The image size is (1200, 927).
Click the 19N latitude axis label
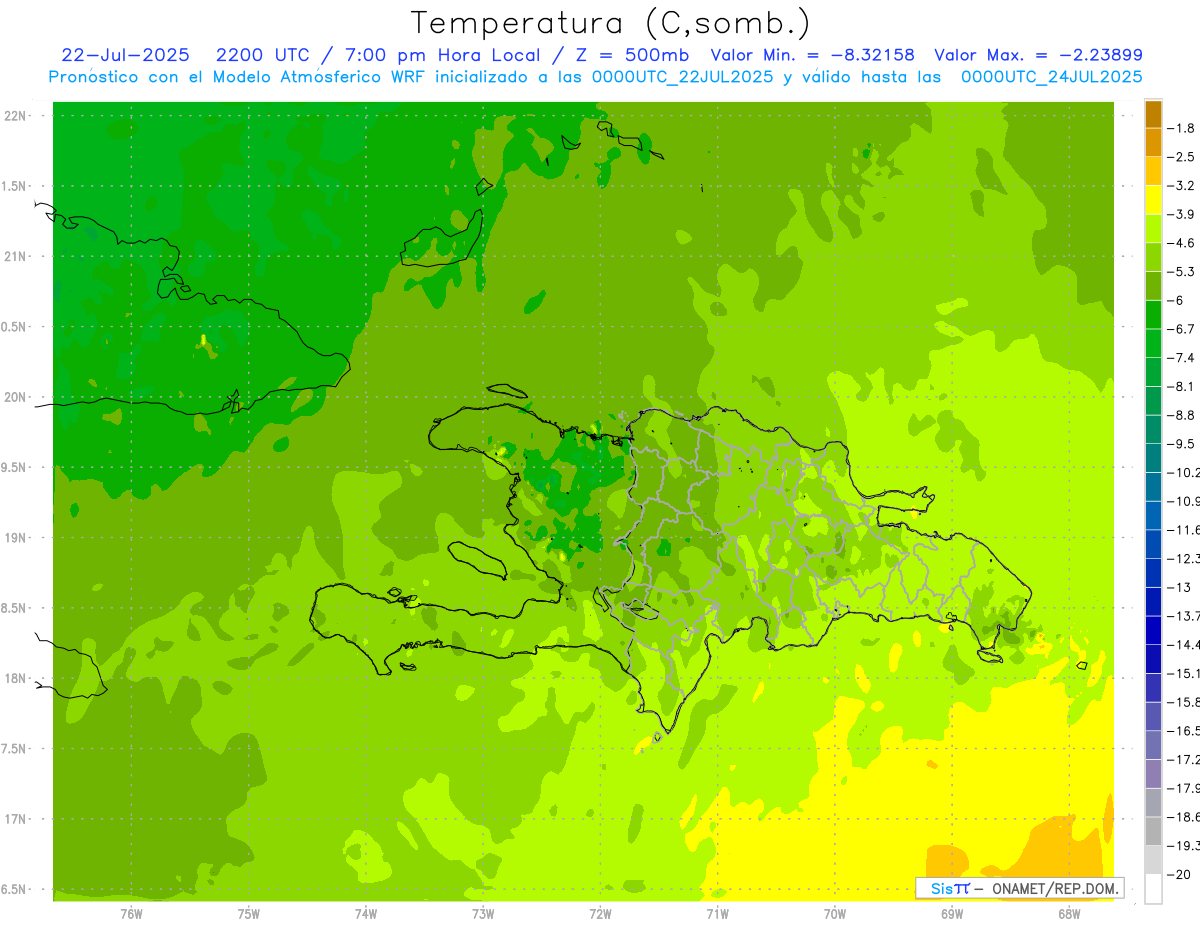15,538
